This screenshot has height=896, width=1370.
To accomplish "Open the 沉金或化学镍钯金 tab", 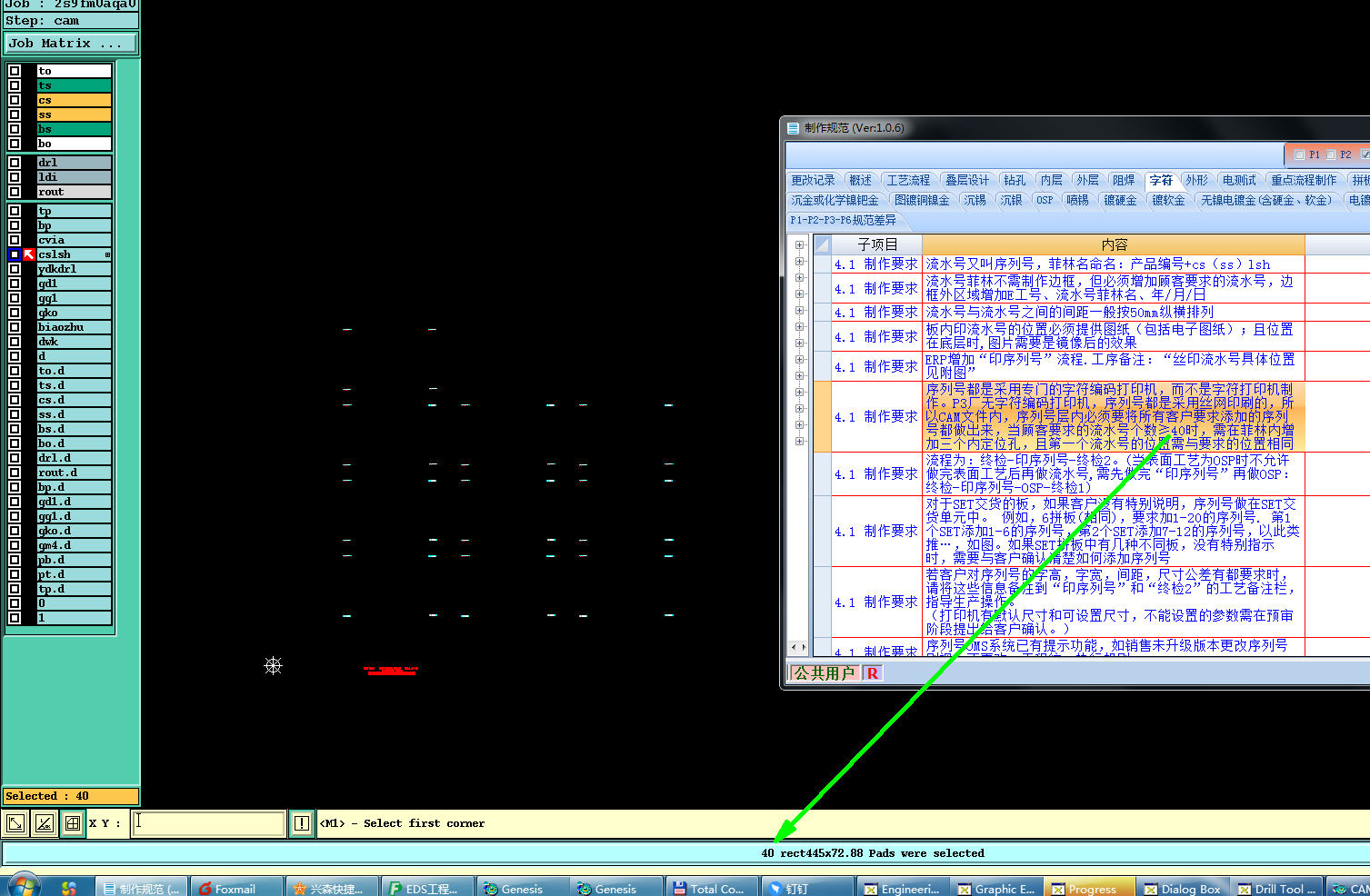I will pos(835,201).
